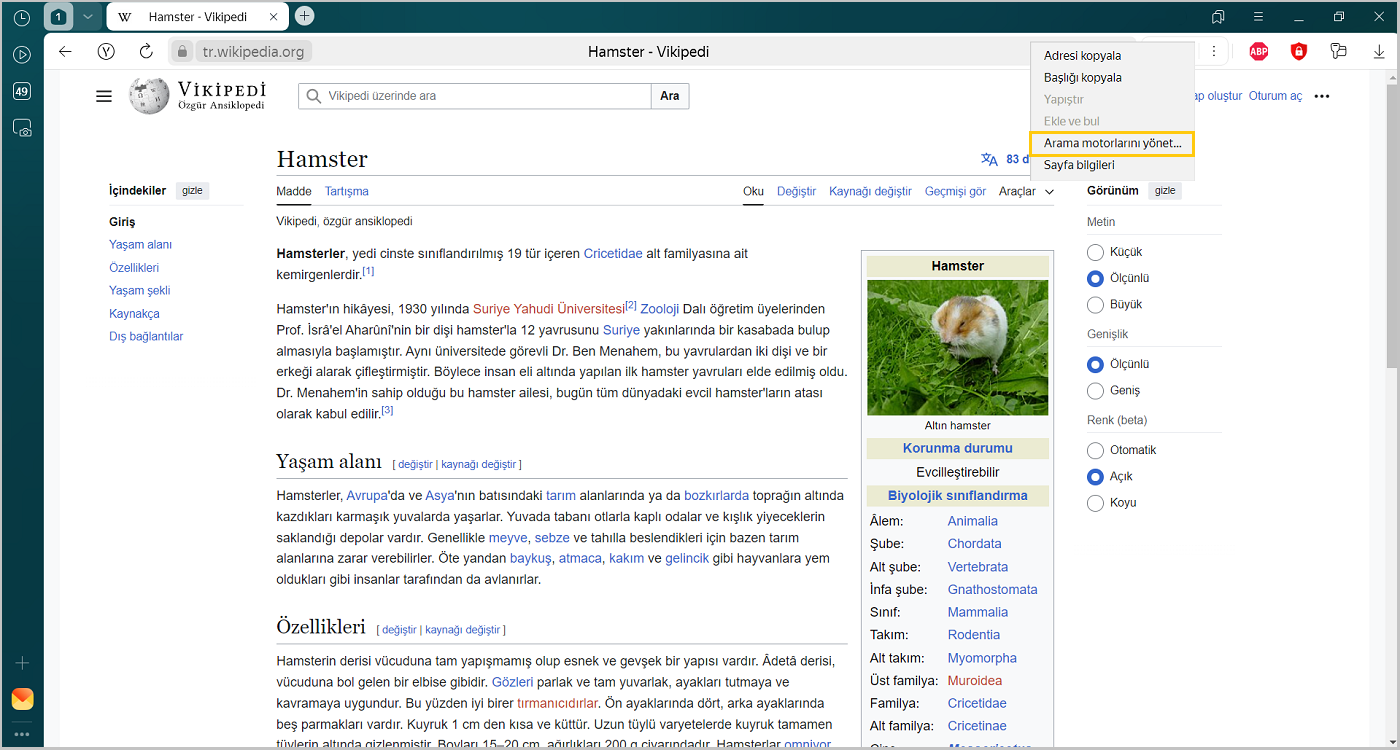This screenshot has height=750, width=1400.
Task: Select the Geniş width radio button
Action: (x=1095, y=390)
